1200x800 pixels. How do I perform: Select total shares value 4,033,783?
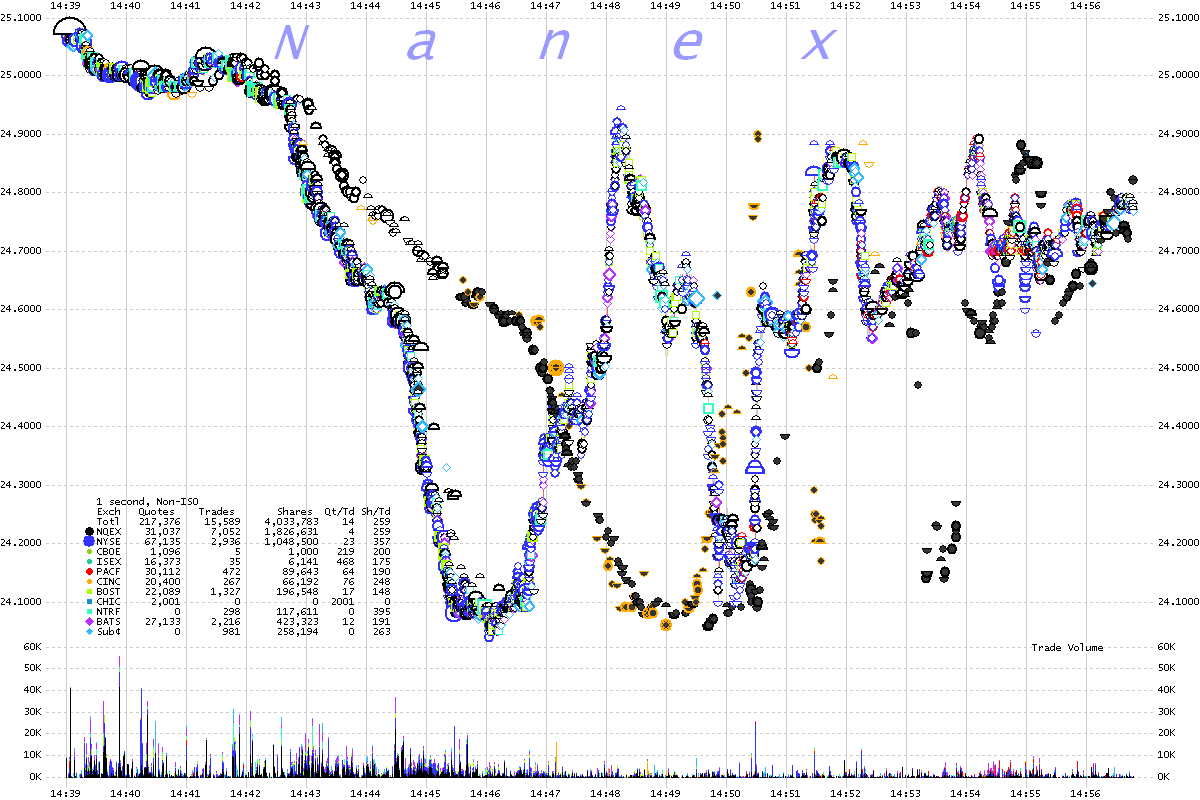click(x=292, y=521)
